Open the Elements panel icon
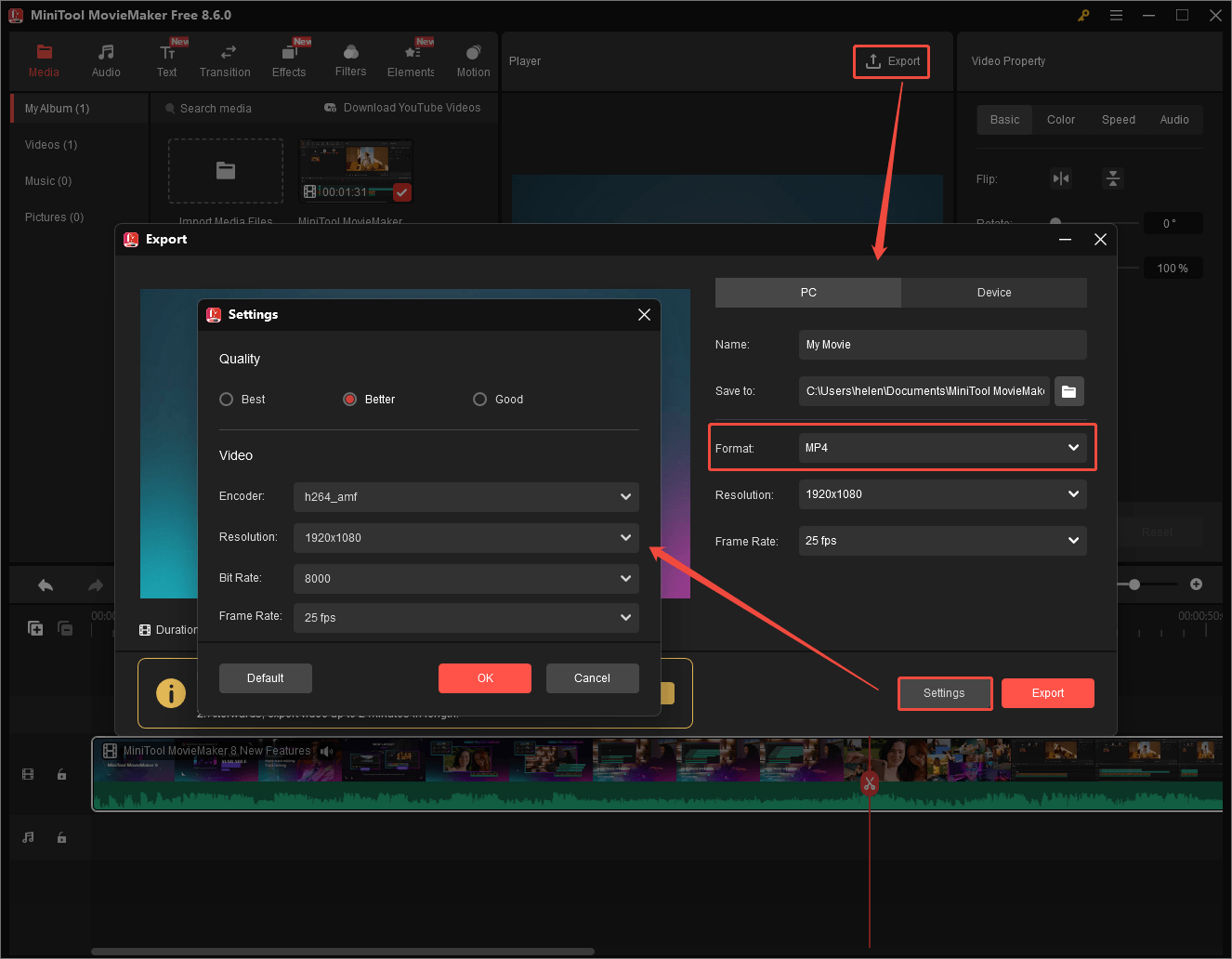Image resolution: width=1232 pixels, height=959 pixels. tap(412, 52)
